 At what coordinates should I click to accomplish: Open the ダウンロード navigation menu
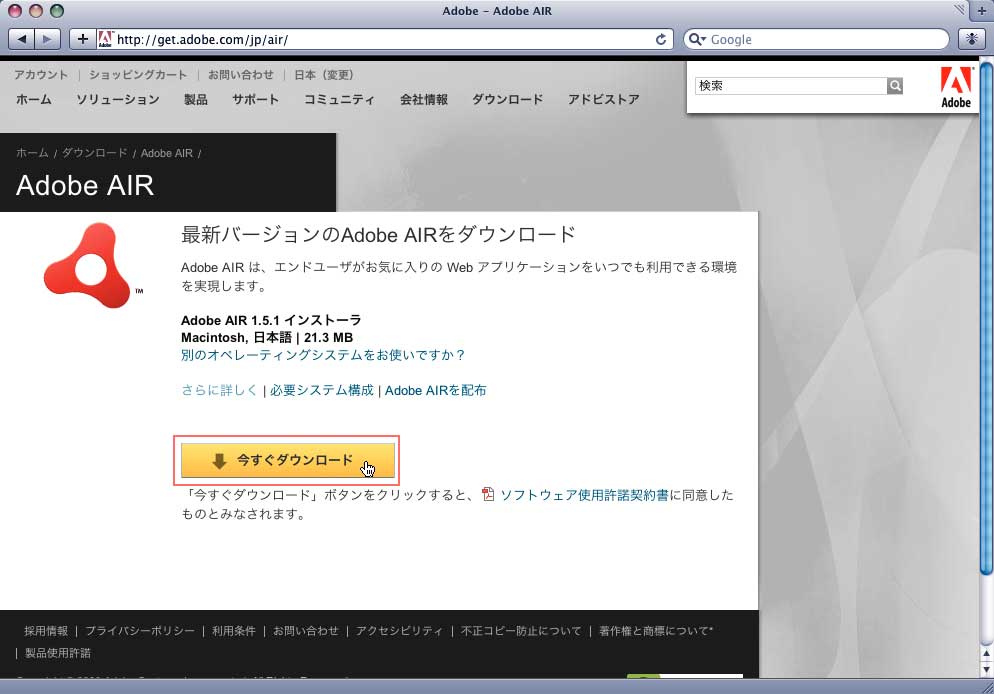[508, 99]
